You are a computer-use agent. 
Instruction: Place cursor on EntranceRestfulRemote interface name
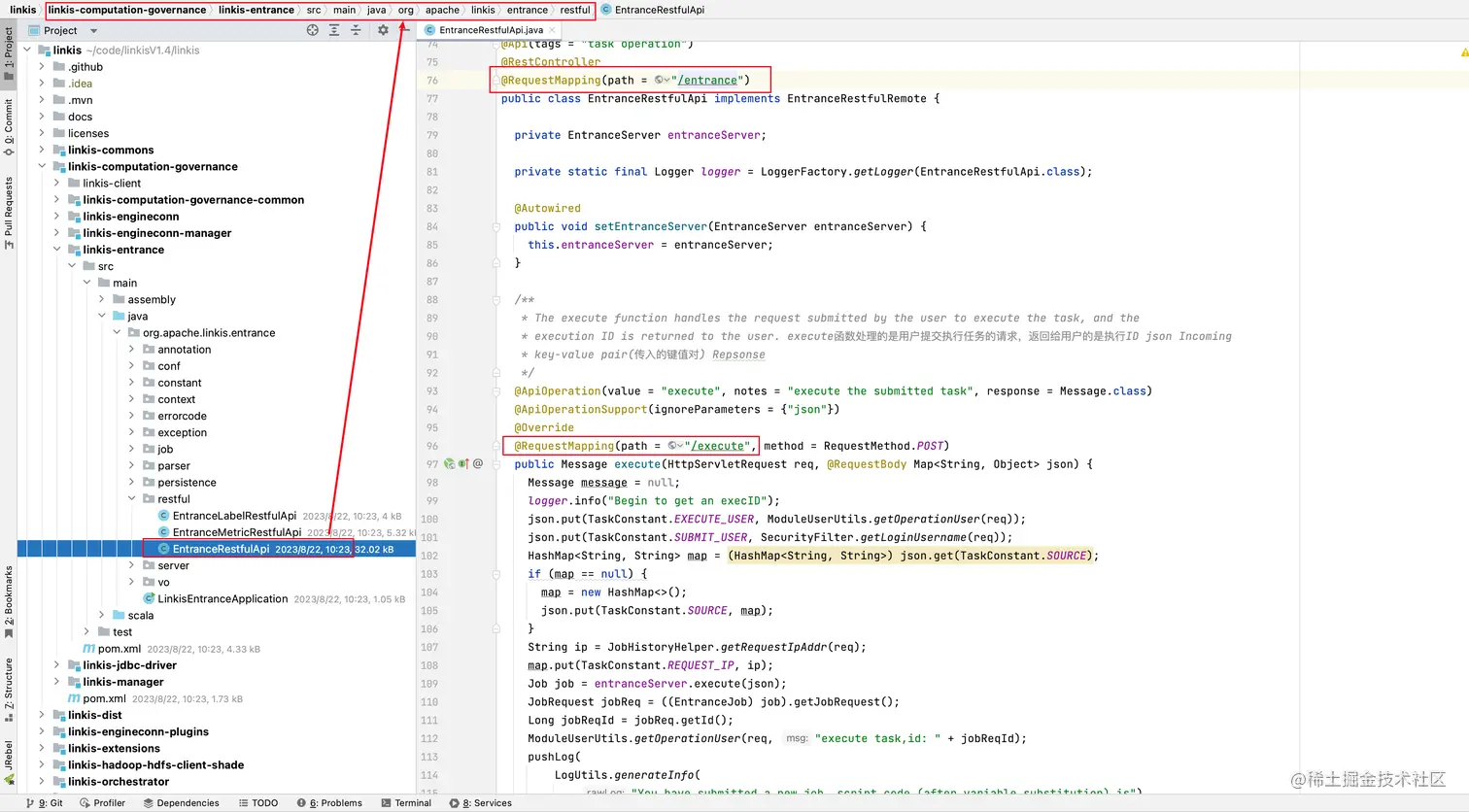point(856,98)
